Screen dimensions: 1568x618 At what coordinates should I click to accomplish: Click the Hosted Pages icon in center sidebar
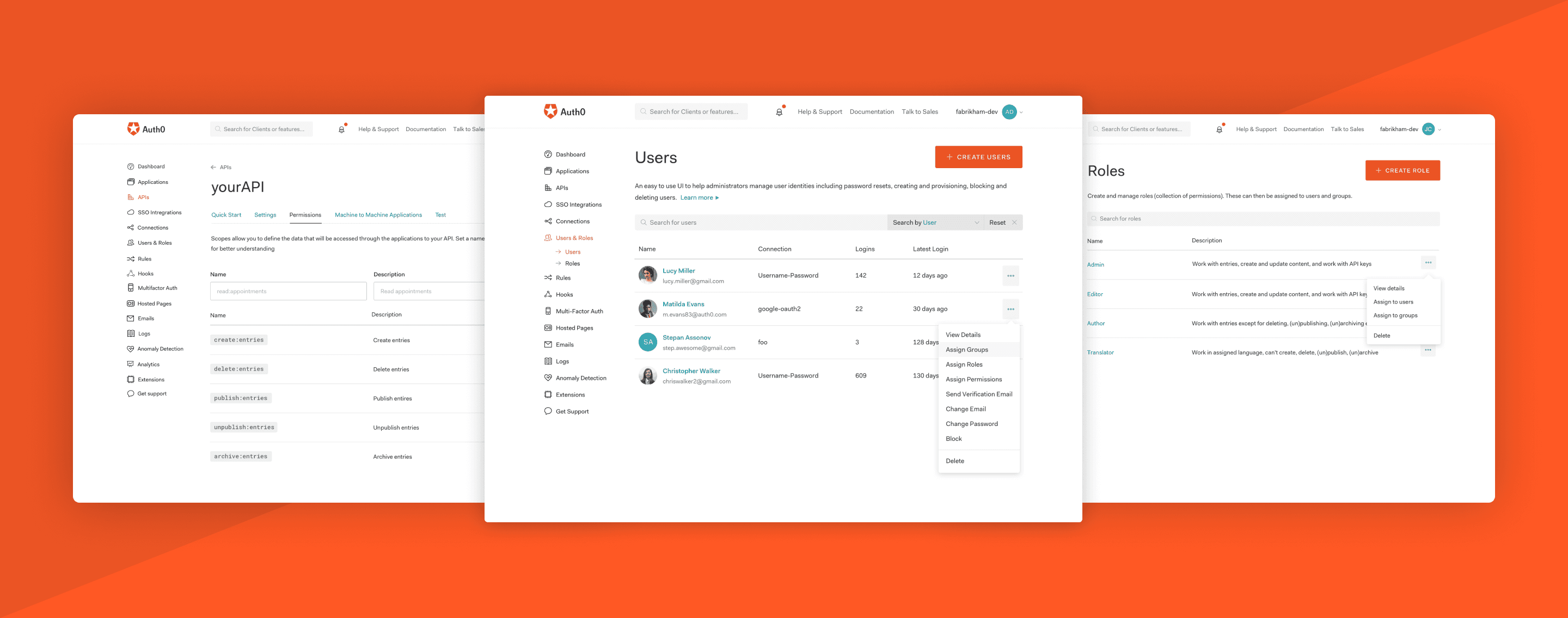pyautogui.click(x=548, y=328)
